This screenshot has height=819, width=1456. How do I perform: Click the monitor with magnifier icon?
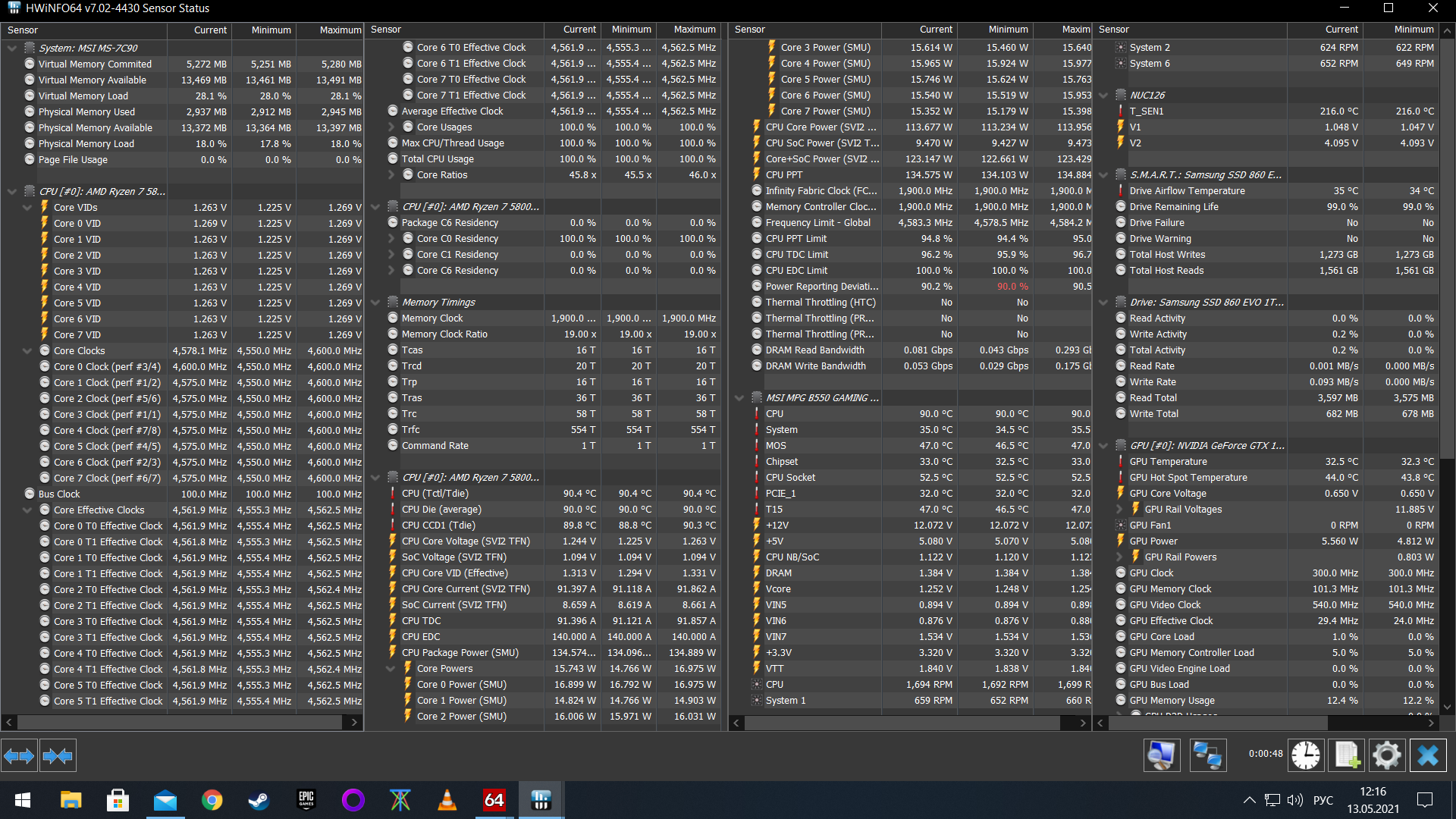point(1162,755)
